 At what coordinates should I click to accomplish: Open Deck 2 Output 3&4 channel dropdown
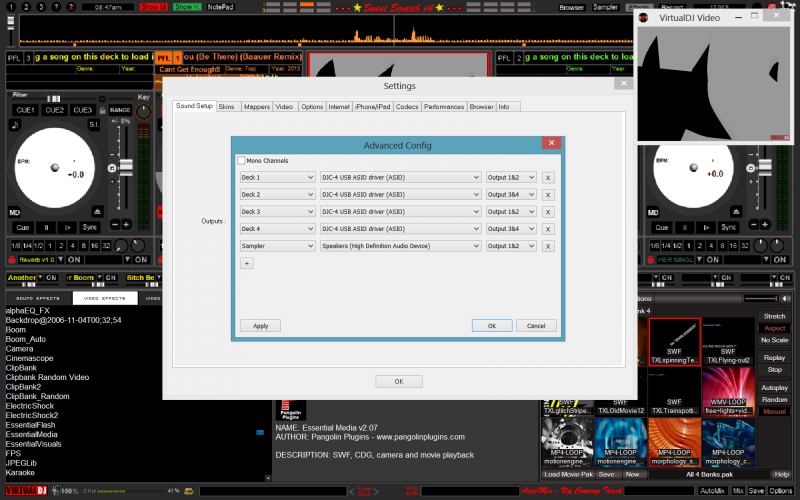pos(511,194)
